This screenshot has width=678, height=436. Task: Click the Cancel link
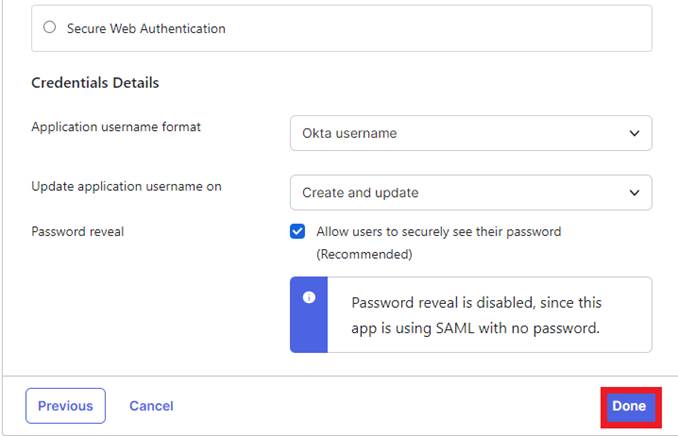(x=151, y=406)
